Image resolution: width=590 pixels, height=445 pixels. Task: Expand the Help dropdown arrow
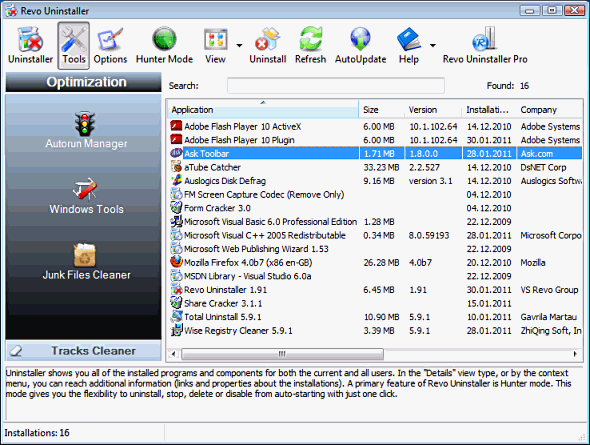(x=433, y=46)
